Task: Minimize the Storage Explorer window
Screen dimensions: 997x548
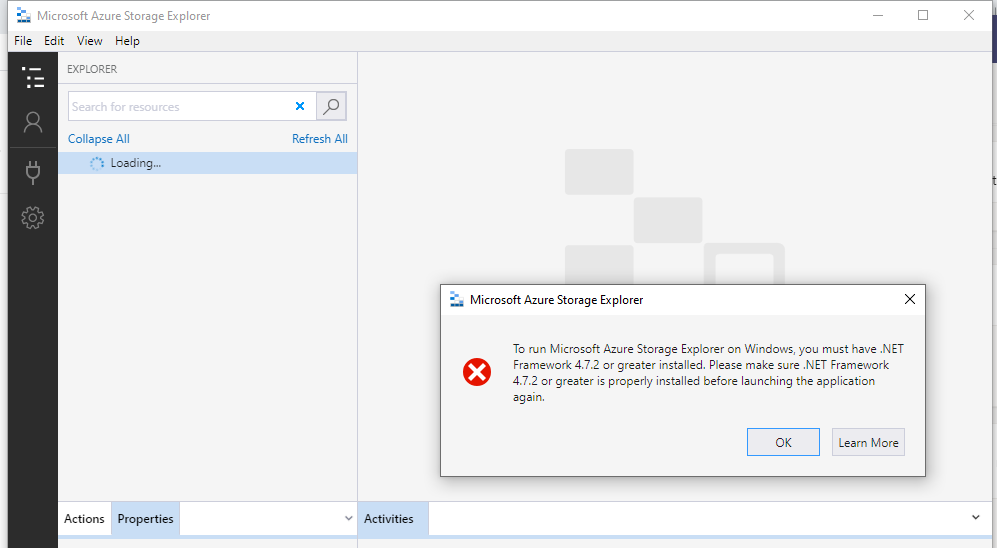Action: (878, 15)
